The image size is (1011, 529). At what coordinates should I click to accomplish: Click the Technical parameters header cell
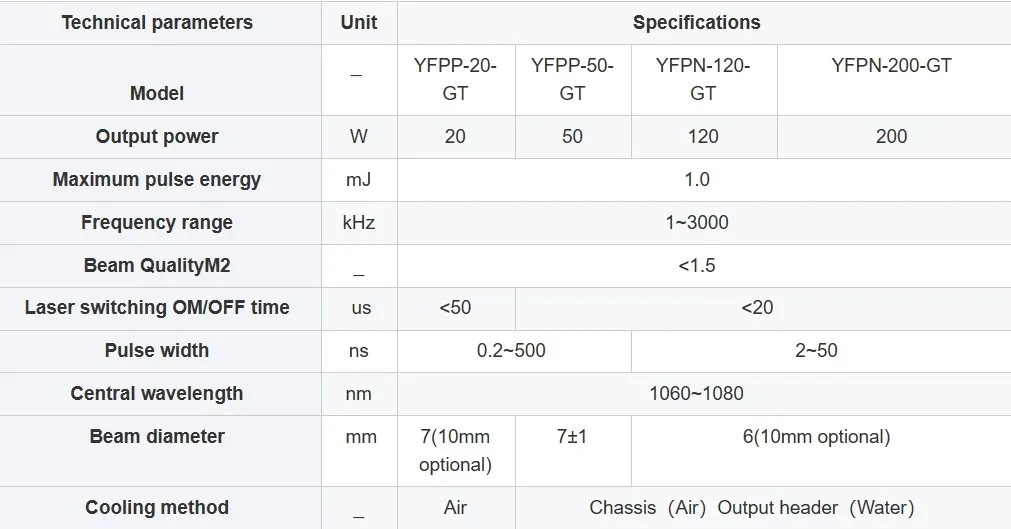coord(157,23)
